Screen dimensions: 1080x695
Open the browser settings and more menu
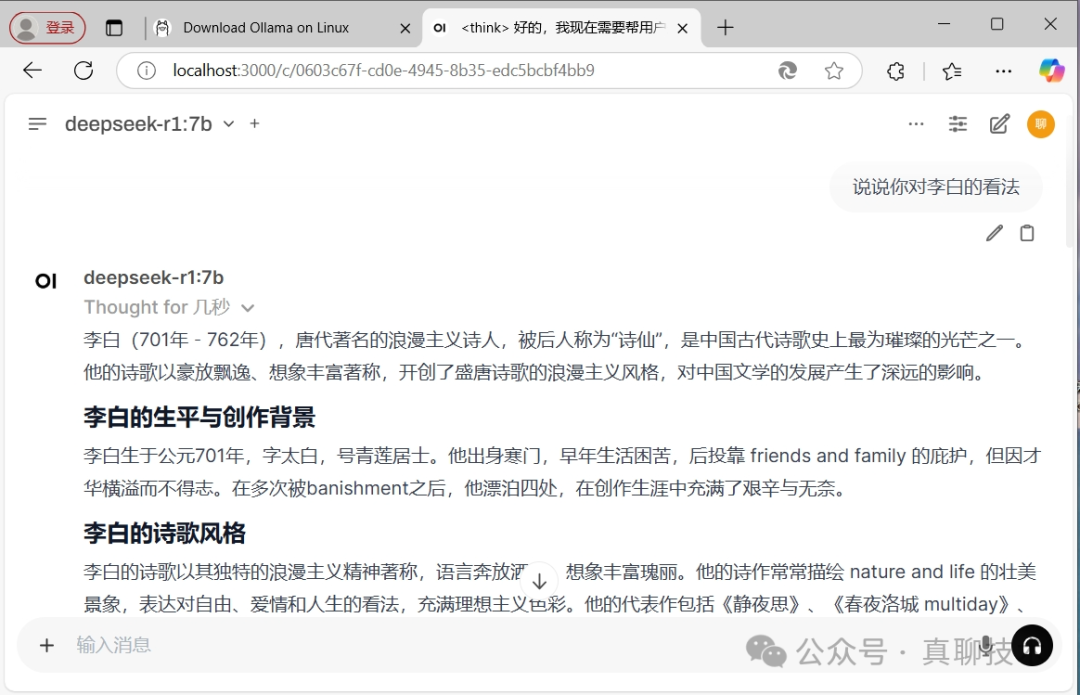click(x=1004, y=70)
